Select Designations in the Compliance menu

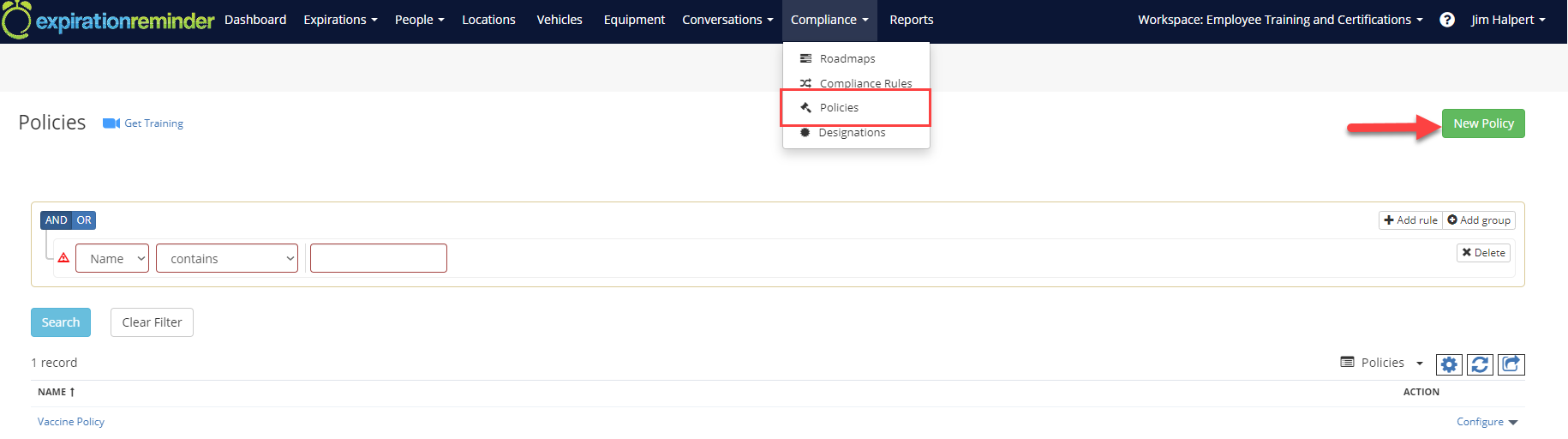click(856, 132)
